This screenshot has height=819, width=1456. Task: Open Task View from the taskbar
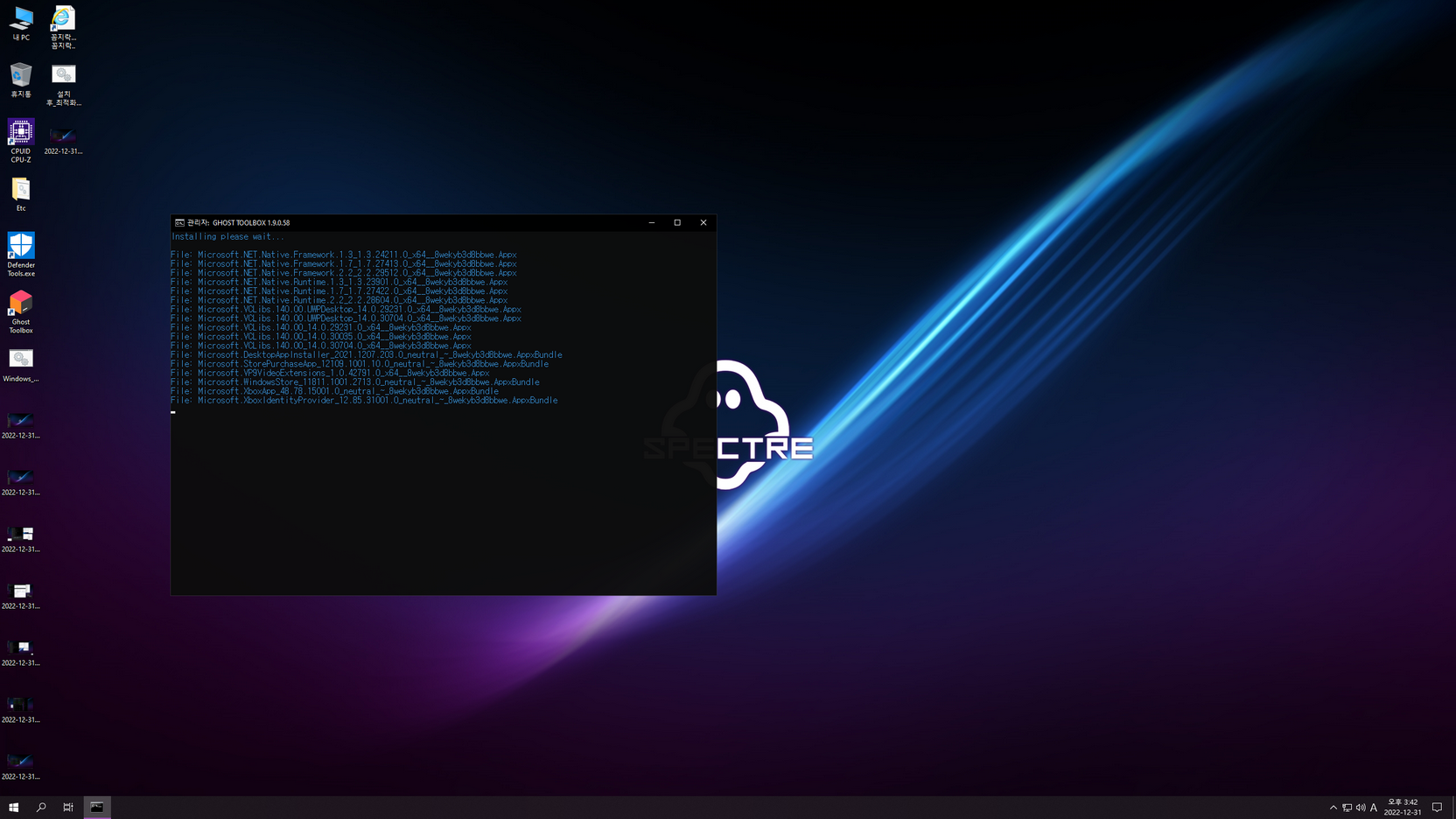pyautogui.click(x=68, y=808)
